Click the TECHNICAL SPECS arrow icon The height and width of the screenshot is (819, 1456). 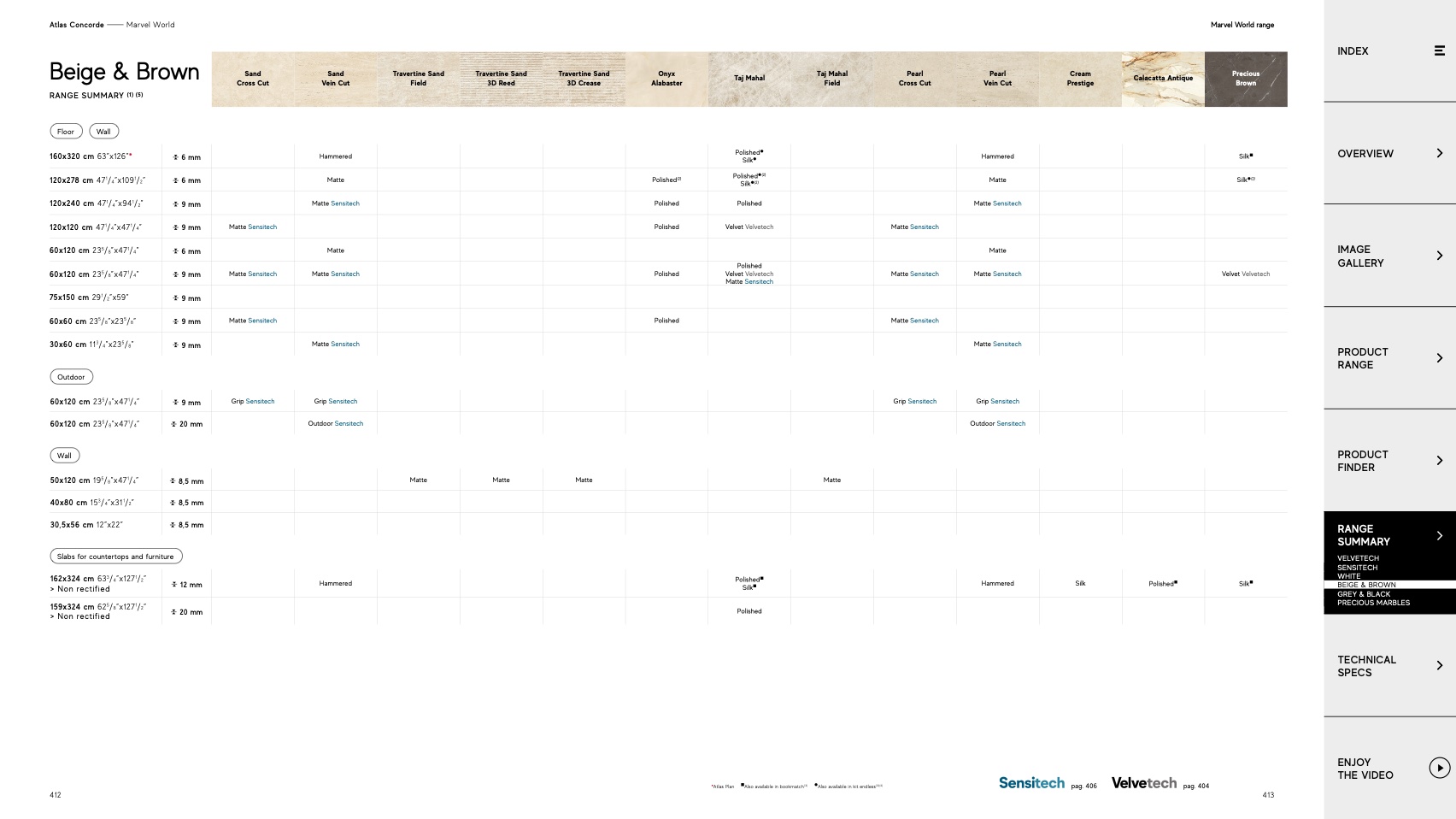pos(1439,666)
